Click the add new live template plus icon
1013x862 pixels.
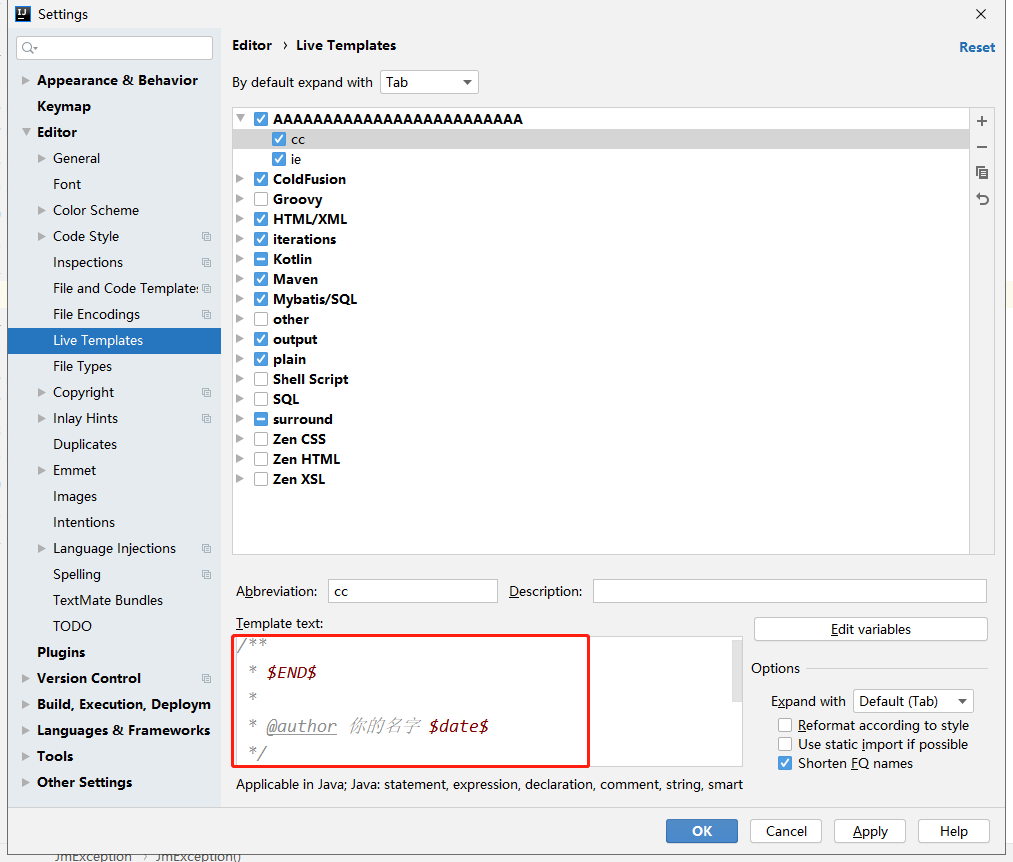tap(981, 120)
